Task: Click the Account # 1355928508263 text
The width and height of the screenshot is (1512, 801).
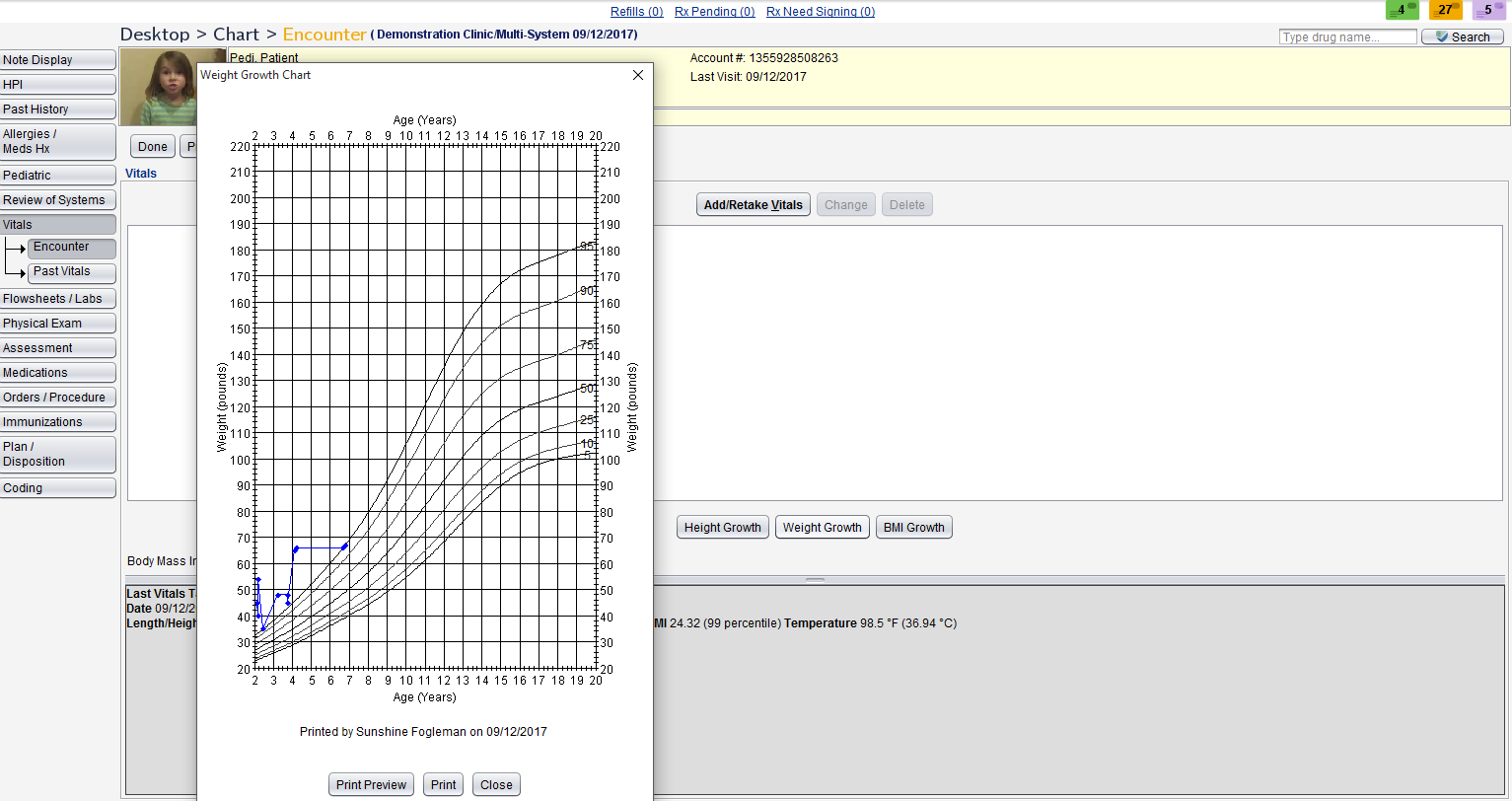Action: pos(764,58)
